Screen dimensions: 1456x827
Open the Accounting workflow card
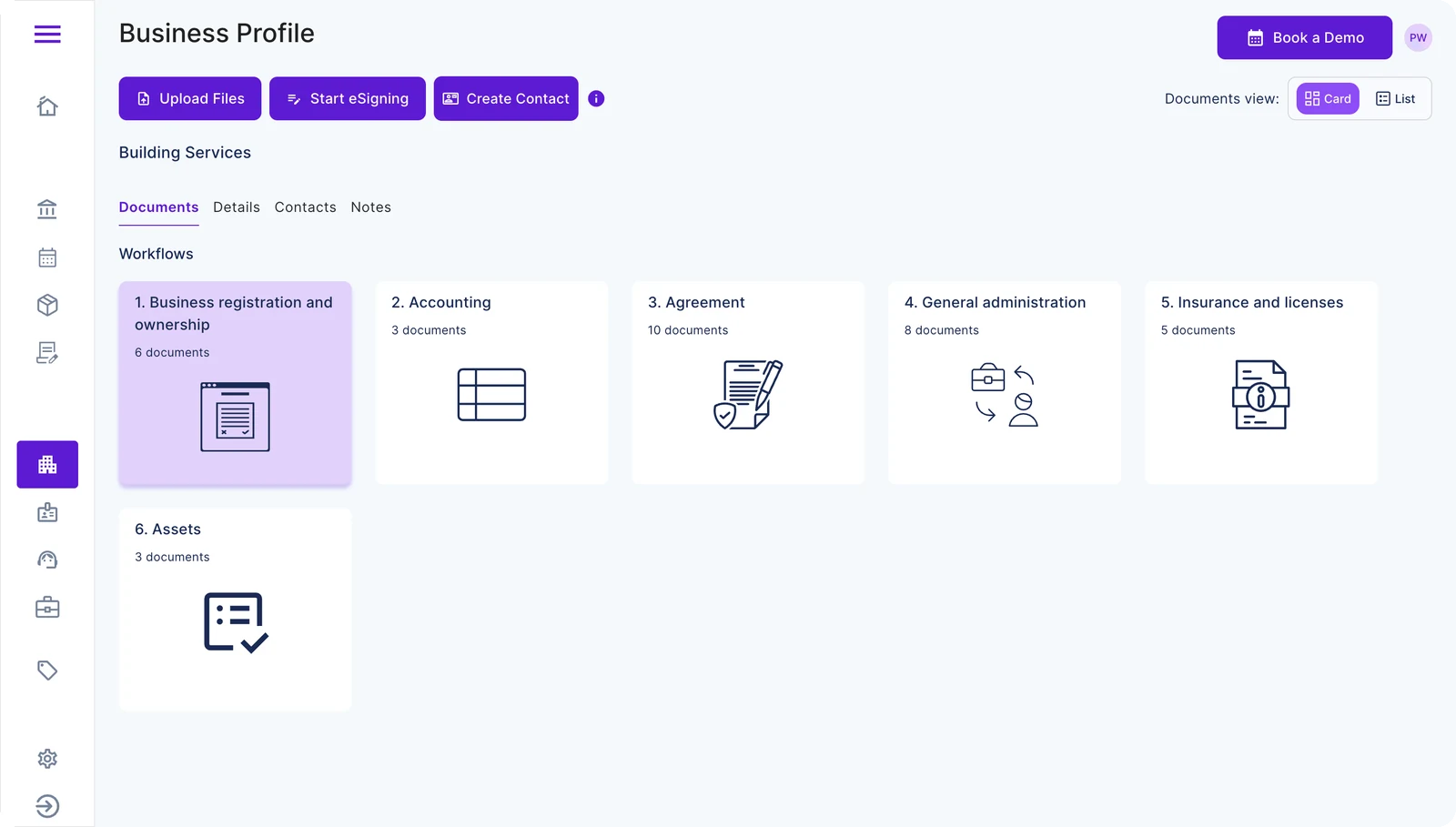click(491, 383)
